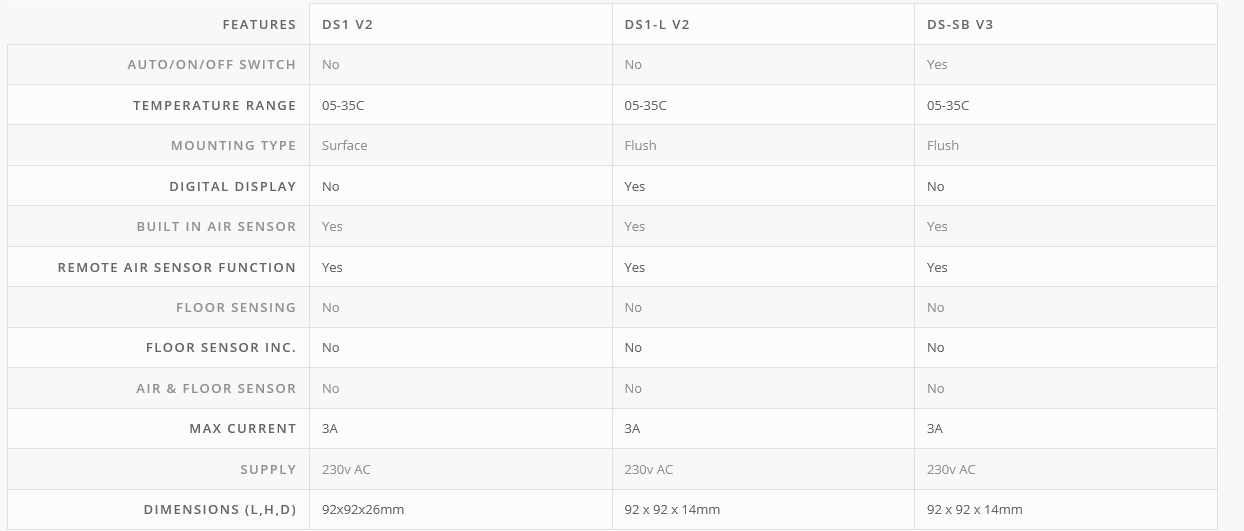Image resolution: width=1244 pixels, height=531 pixels.
Task: Click the 92x92x26mm dimensions cell
Action: 363,510
